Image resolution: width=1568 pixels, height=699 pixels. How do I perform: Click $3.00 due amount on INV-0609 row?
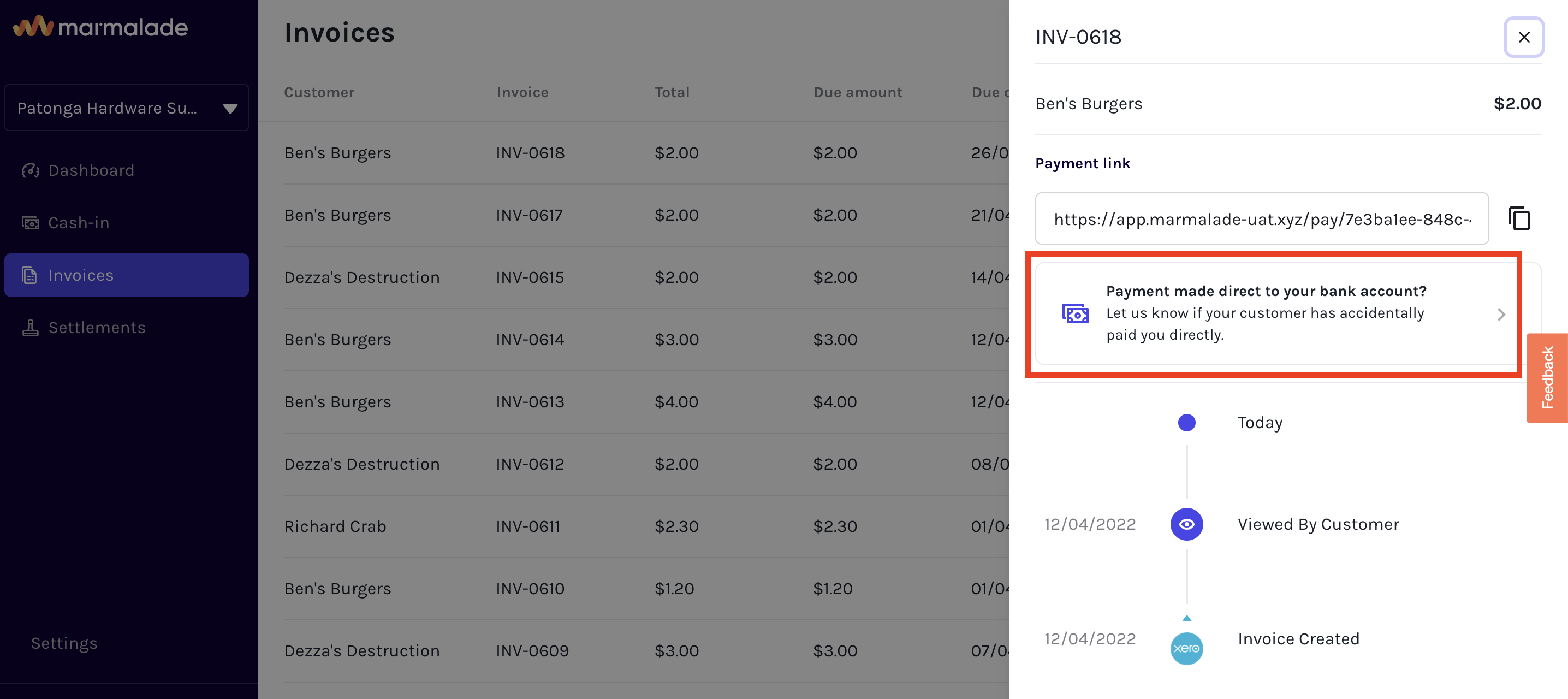pos(835,650)
